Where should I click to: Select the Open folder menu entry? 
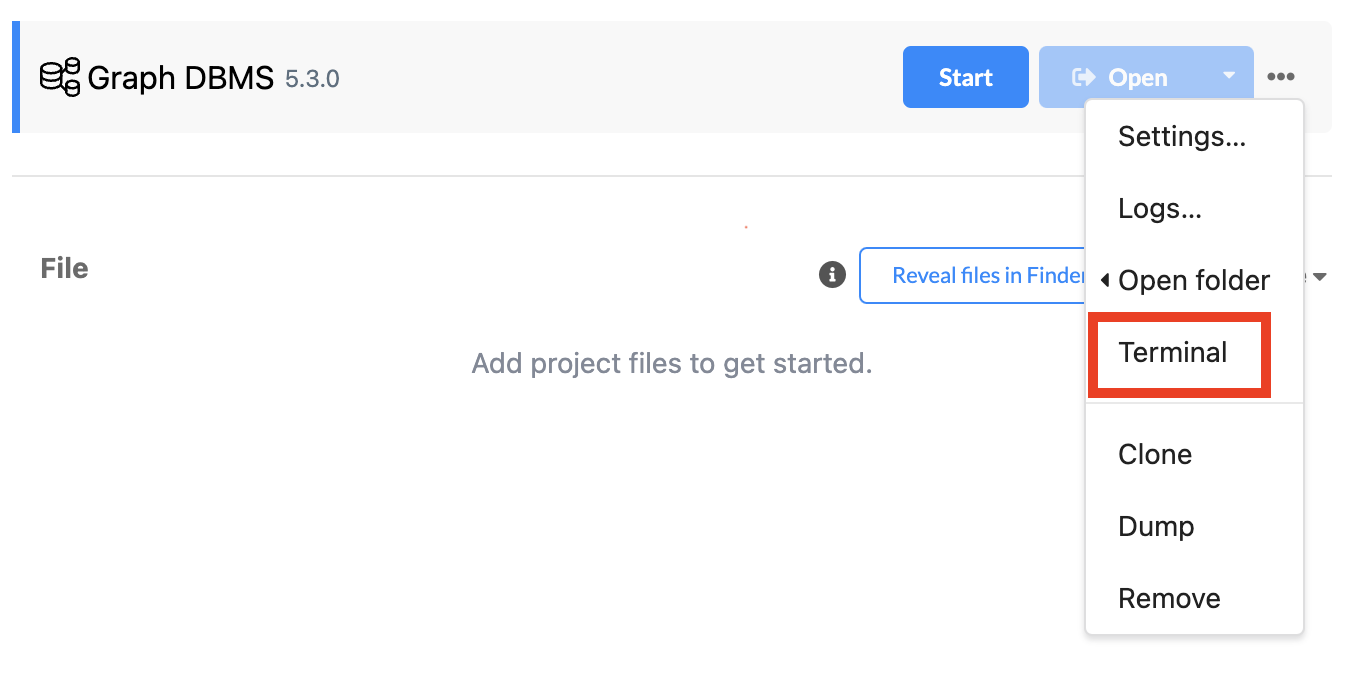[x=1194, y=281]
